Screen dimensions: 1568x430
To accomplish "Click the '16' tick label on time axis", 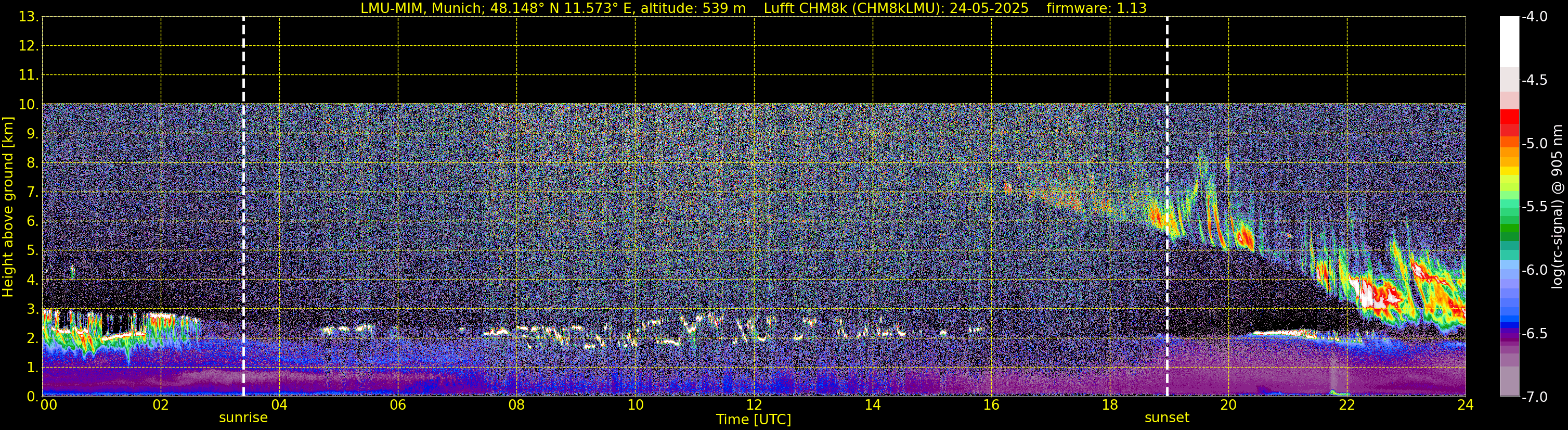I will pyautogui.click(x=992, y=405).
